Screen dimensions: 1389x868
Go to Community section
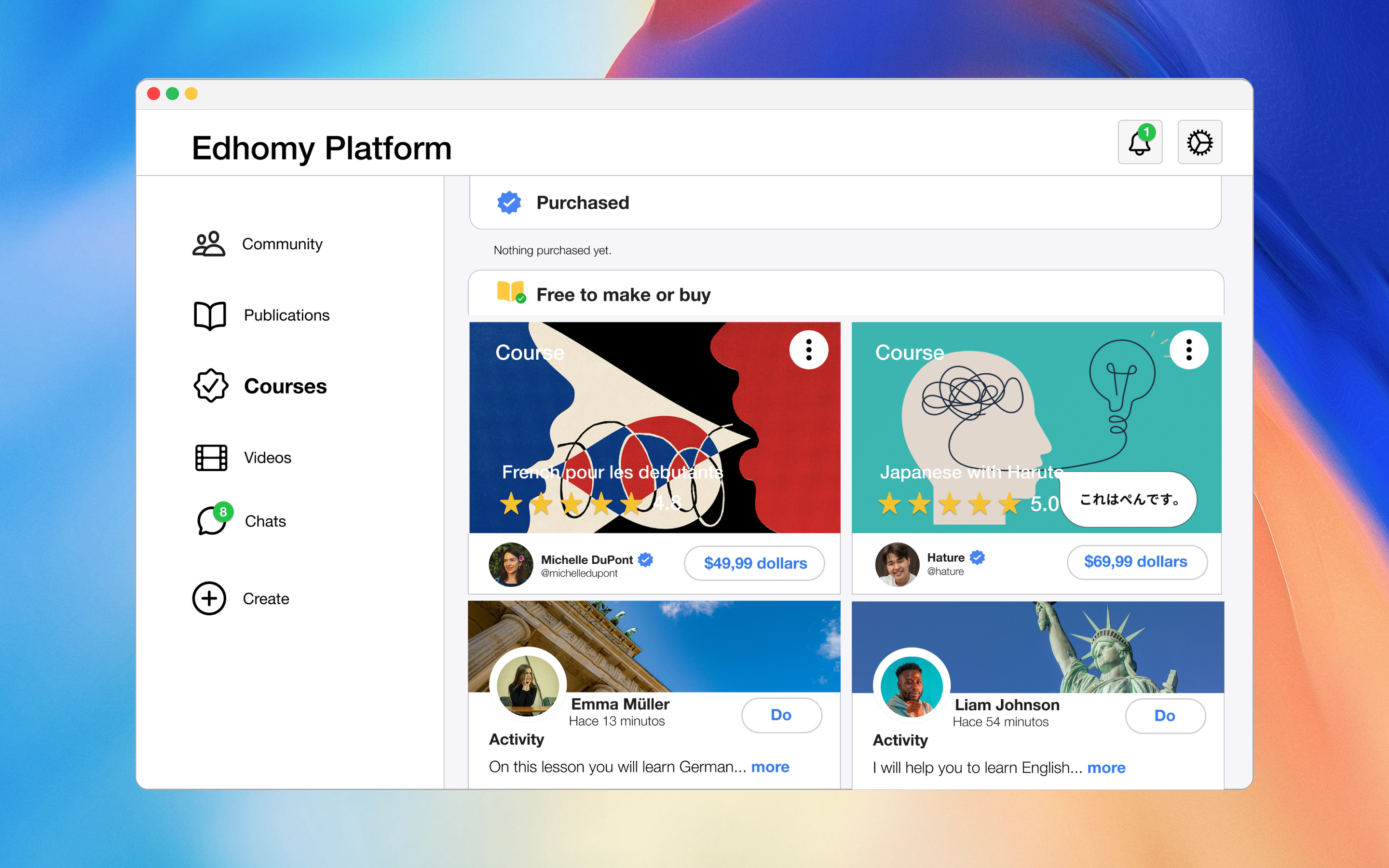point(258,244)
